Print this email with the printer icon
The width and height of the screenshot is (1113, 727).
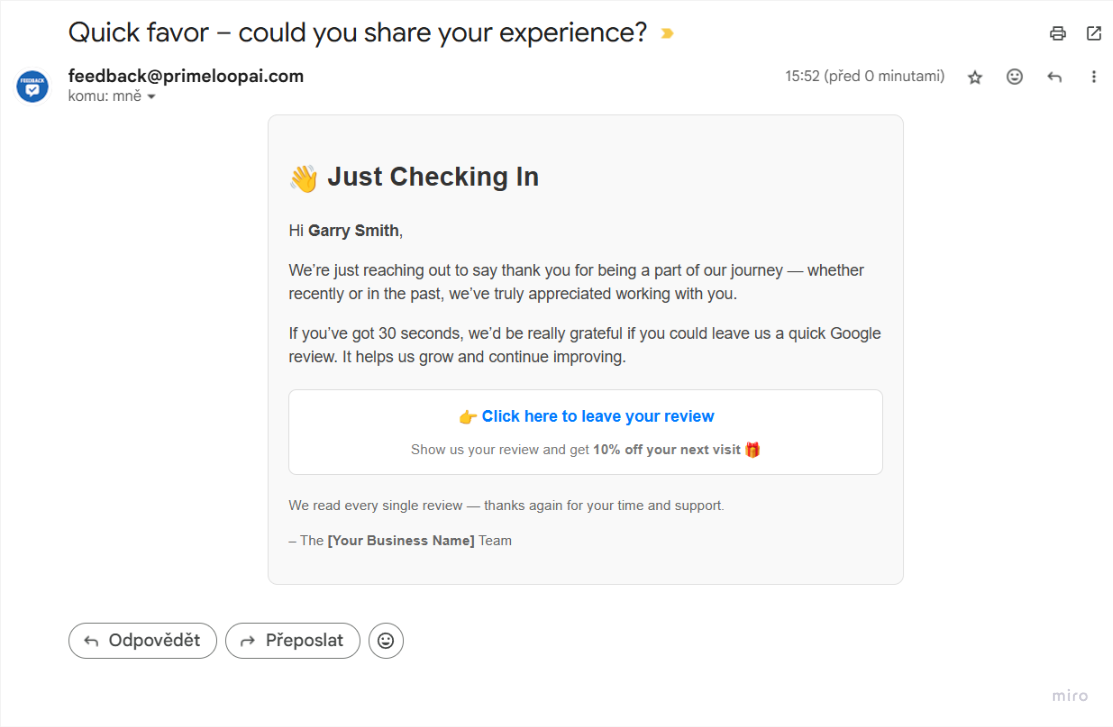click(x=1058, y=33)
